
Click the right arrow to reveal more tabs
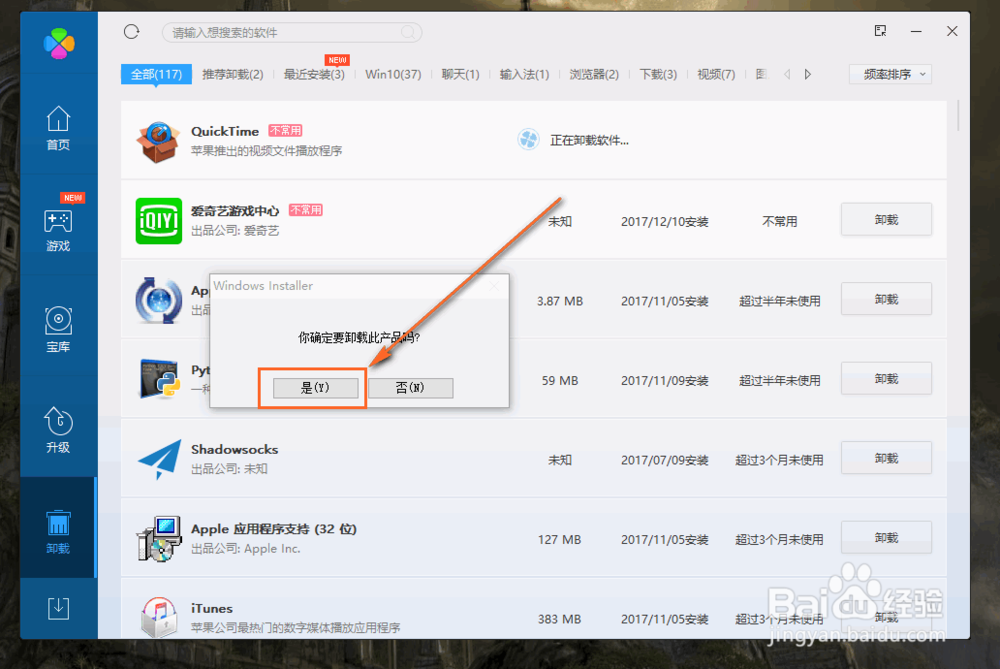[808, 73]
